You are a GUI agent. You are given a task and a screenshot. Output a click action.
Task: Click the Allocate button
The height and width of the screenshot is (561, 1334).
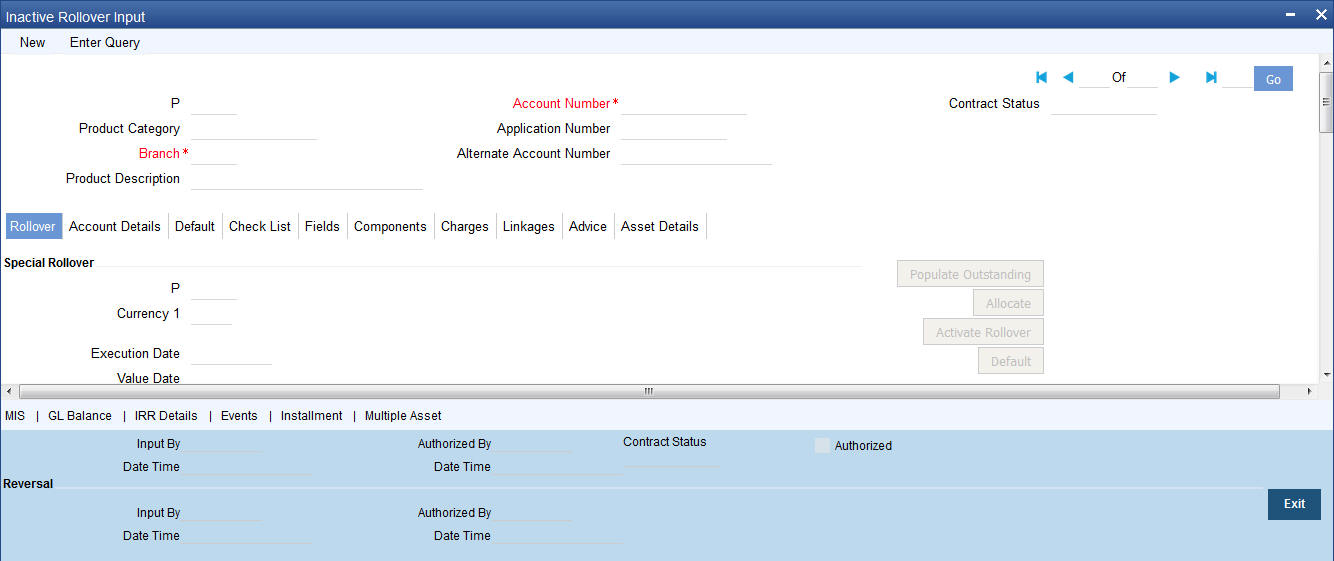pos(1008,303)
